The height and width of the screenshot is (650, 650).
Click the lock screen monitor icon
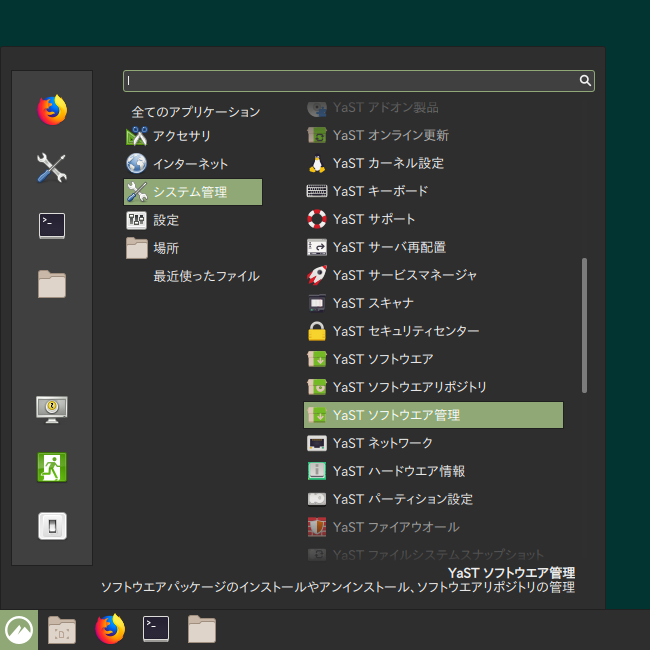tap(52, 410)
